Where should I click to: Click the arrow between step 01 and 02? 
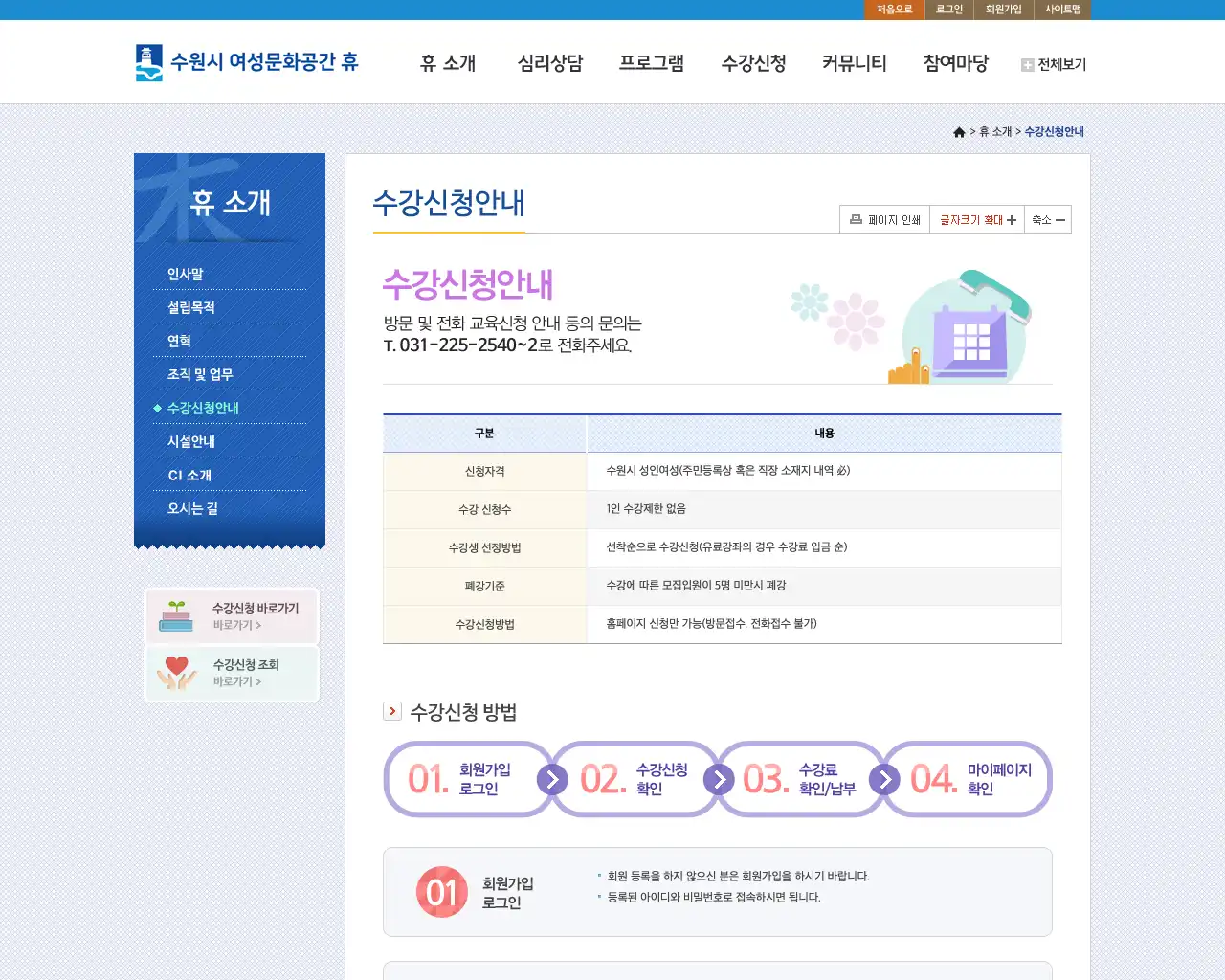pos(550,779)
